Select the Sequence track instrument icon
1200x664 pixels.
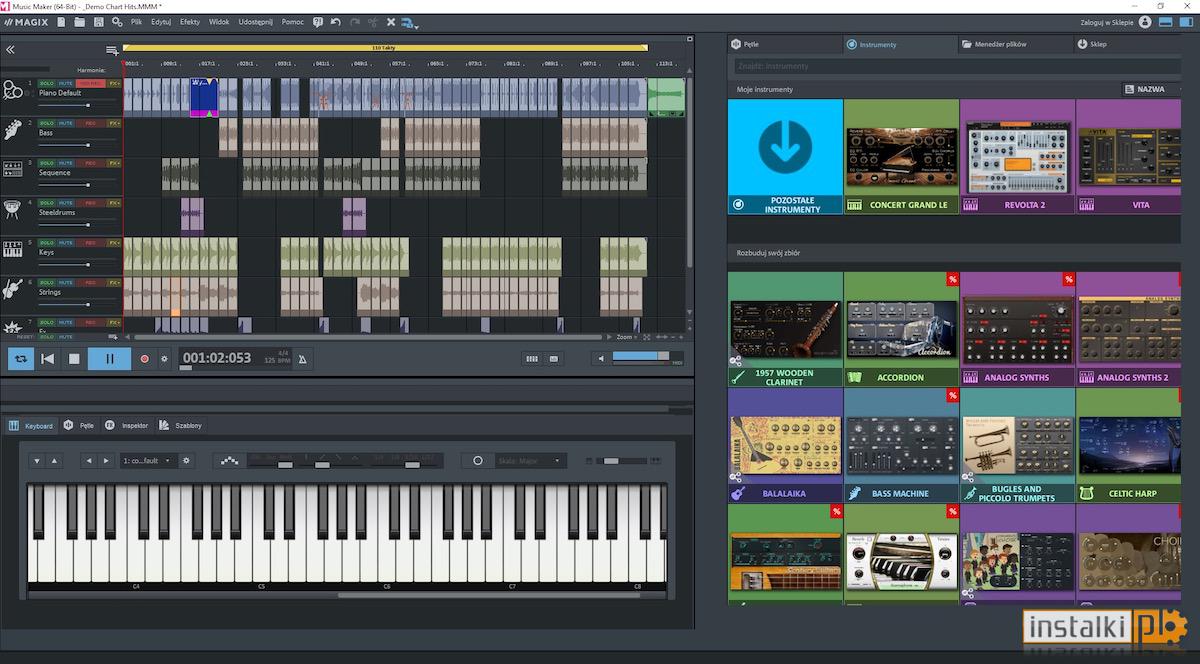click(x=12, y=169)
